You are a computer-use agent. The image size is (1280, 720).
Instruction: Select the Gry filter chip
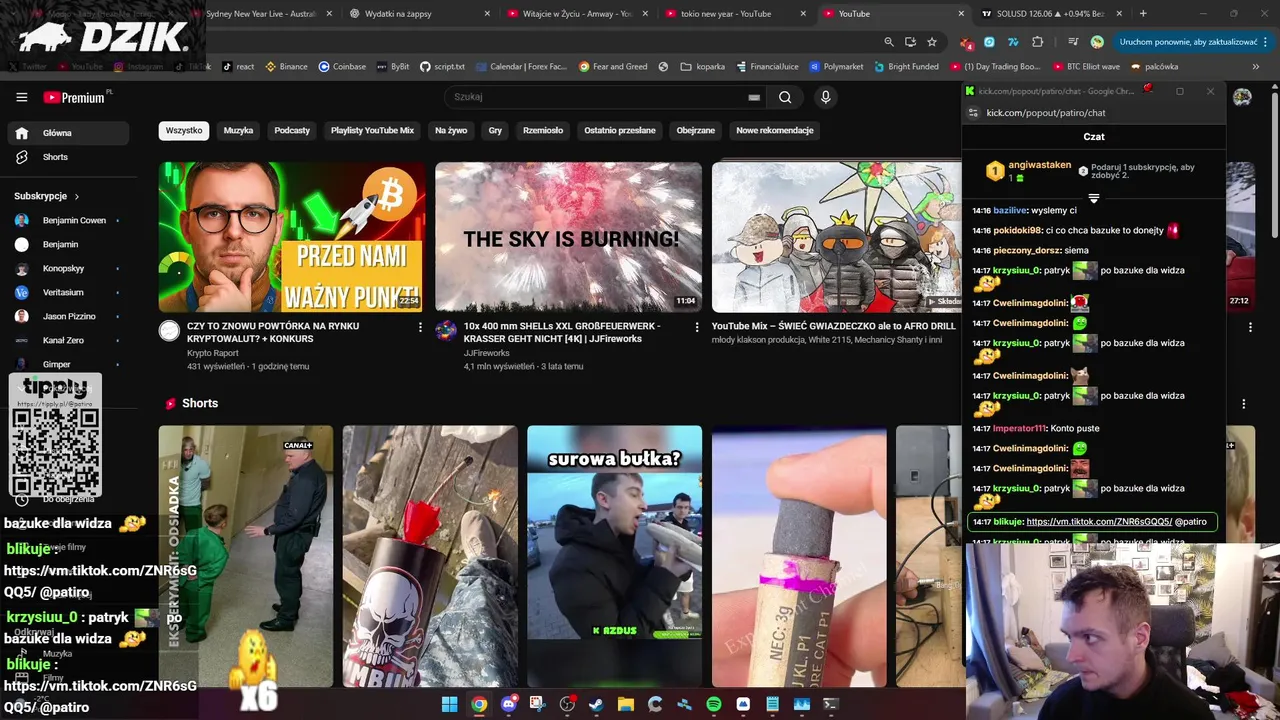(x=495, y=130)
